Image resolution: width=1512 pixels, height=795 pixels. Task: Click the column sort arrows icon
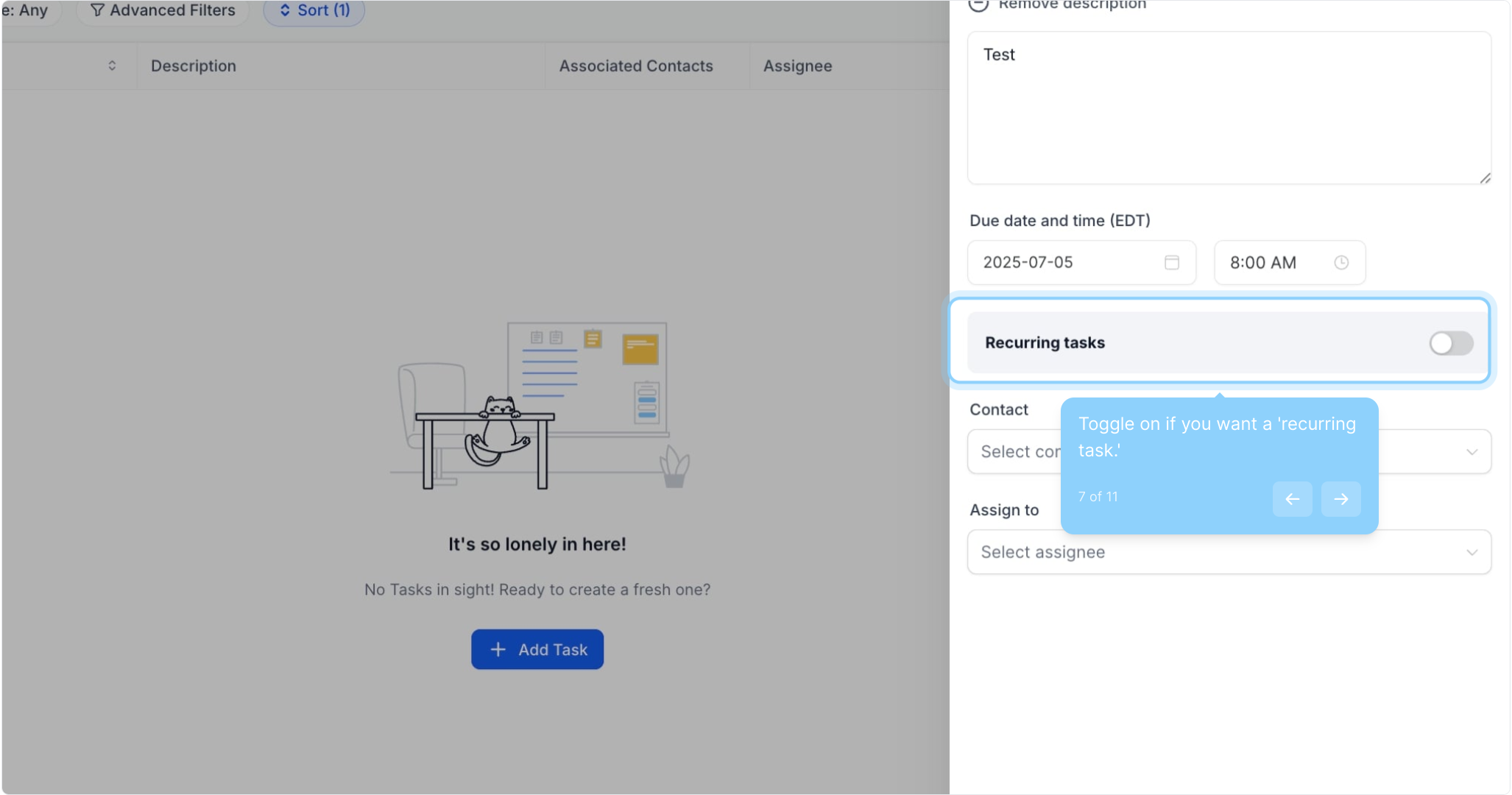pos(112,66)
